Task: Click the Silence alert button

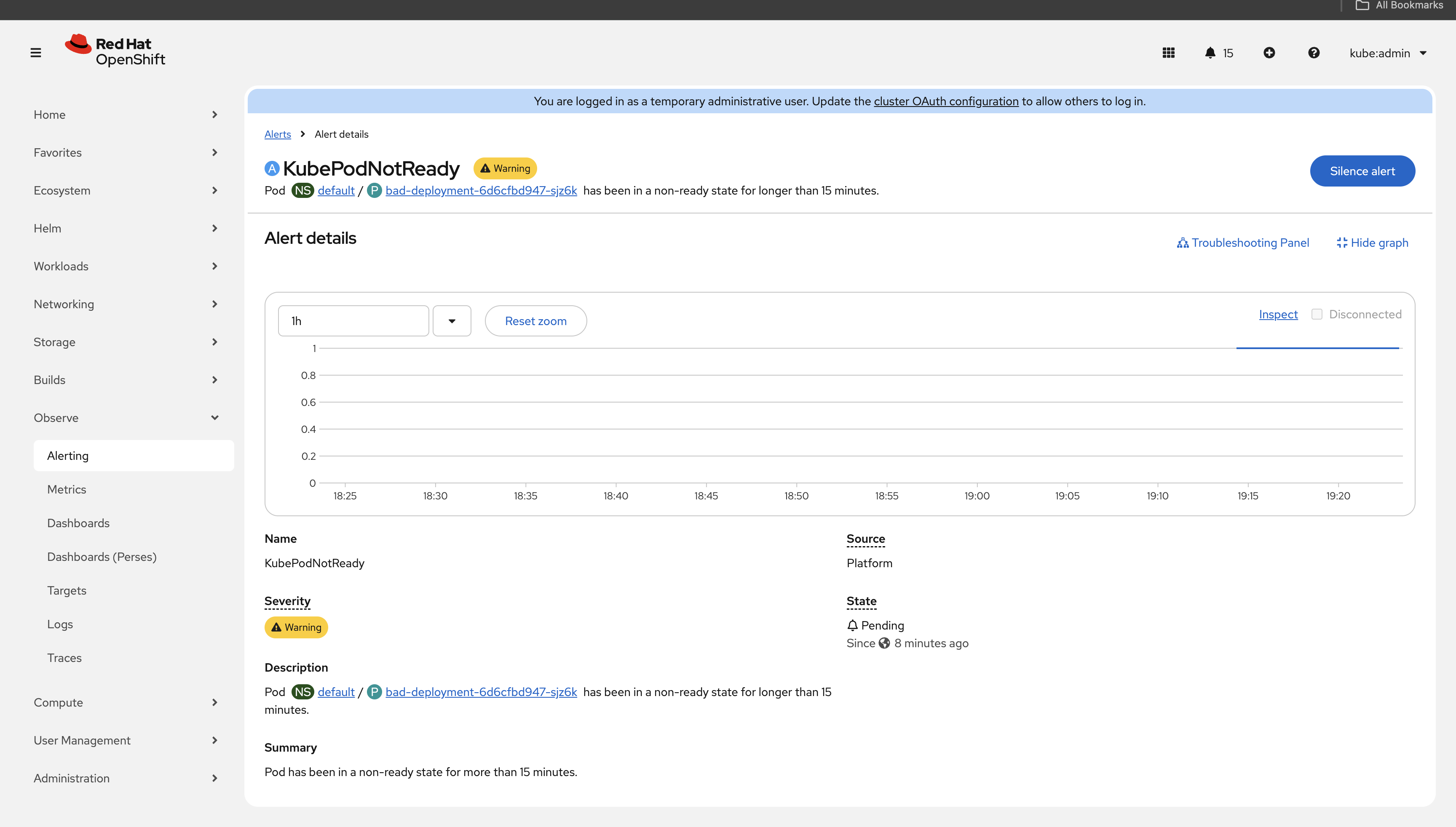Action: pos(1362,171)
